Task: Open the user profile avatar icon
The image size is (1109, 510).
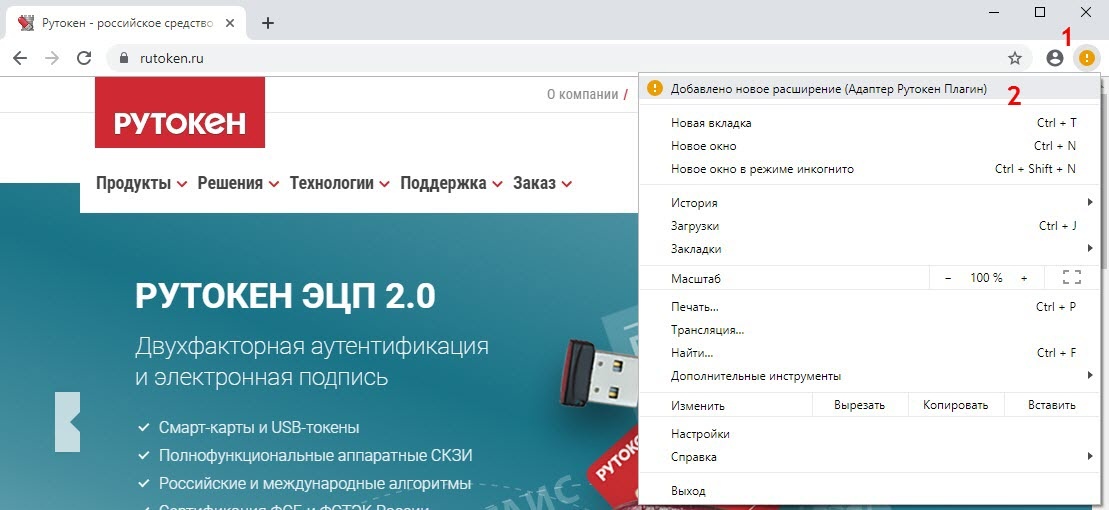Action: coord(1055,58)
